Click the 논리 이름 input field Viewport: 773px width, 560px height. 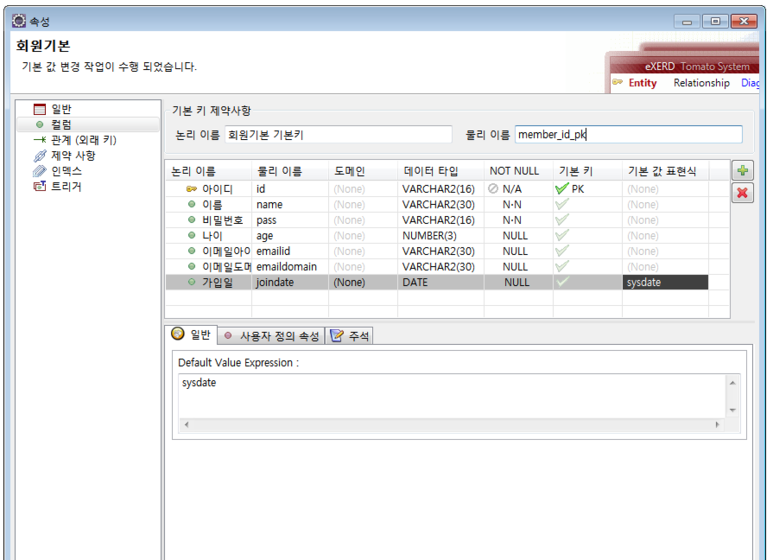coord(339,135)
